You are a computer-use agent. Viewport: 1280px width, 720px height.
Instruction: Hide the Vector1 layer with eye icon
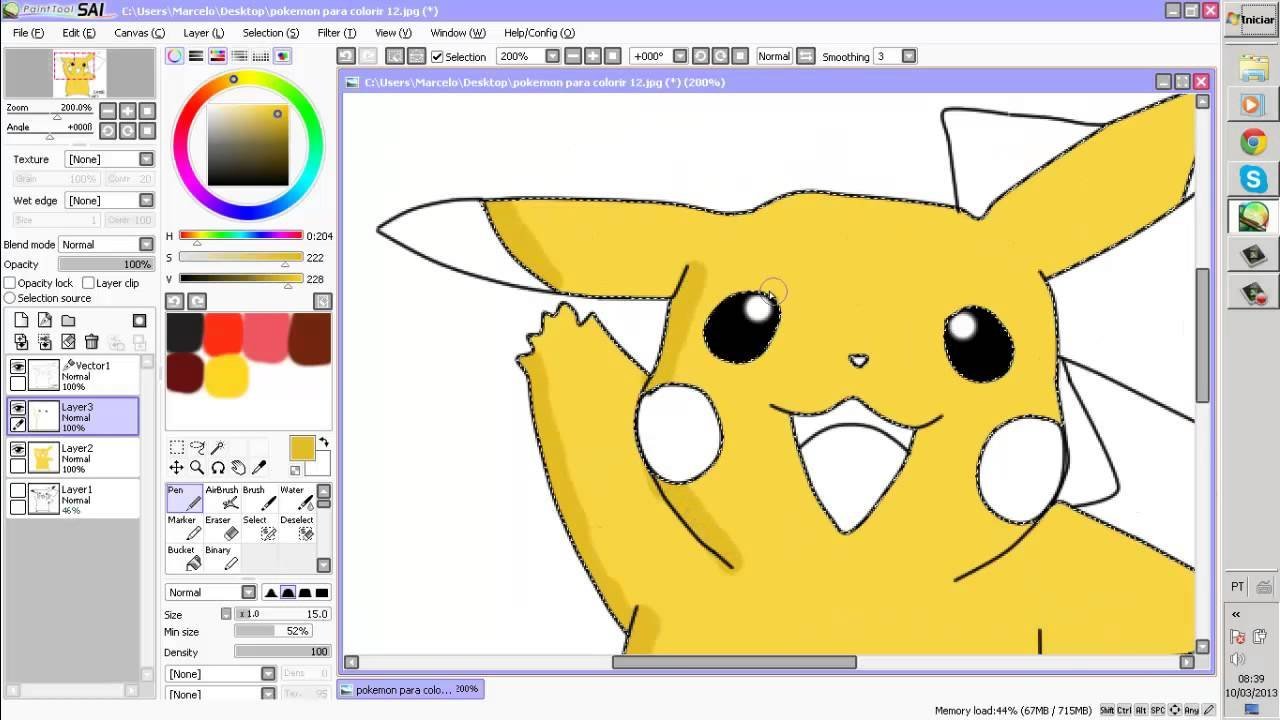click(x=18, y=367)
